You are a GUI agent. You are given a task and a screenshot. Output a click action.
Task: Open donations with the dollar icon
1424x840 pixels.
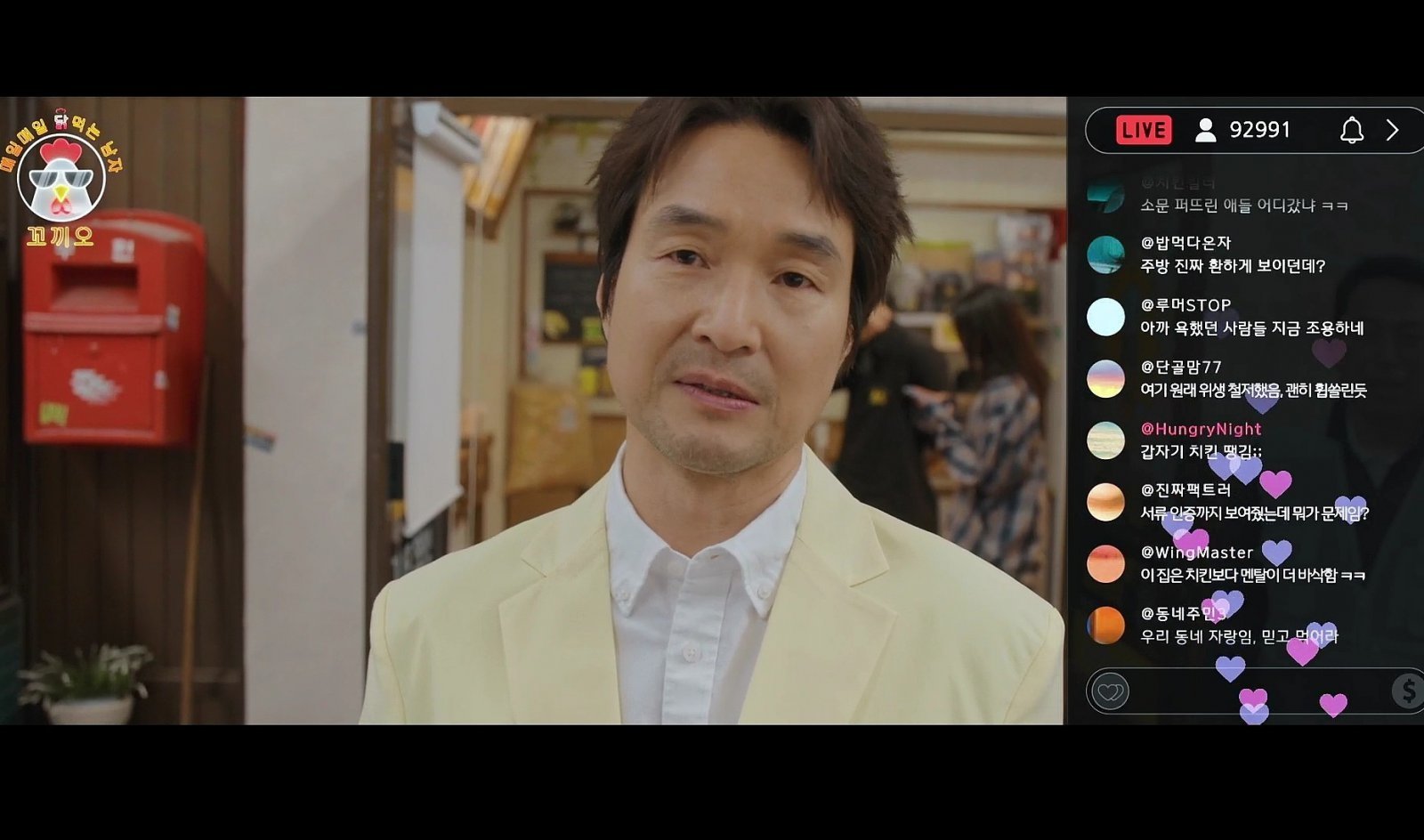[x=1408, y=691]
